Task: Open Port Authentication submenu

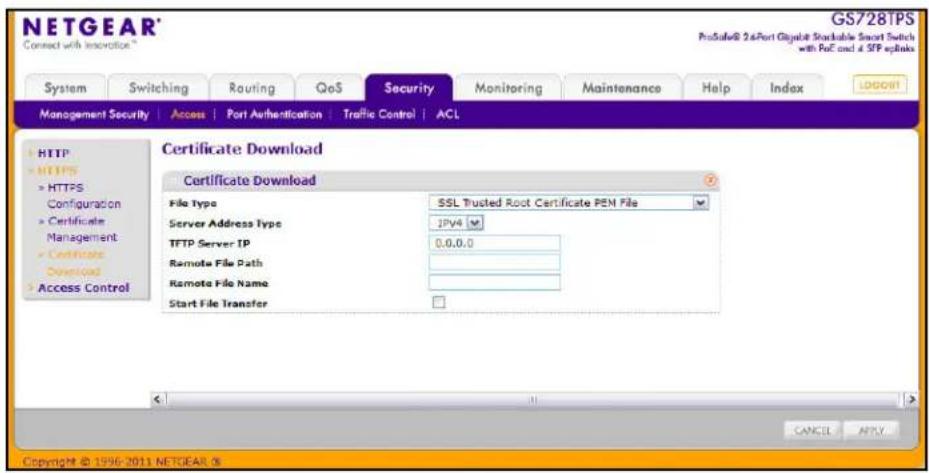Action: point(274,114)
